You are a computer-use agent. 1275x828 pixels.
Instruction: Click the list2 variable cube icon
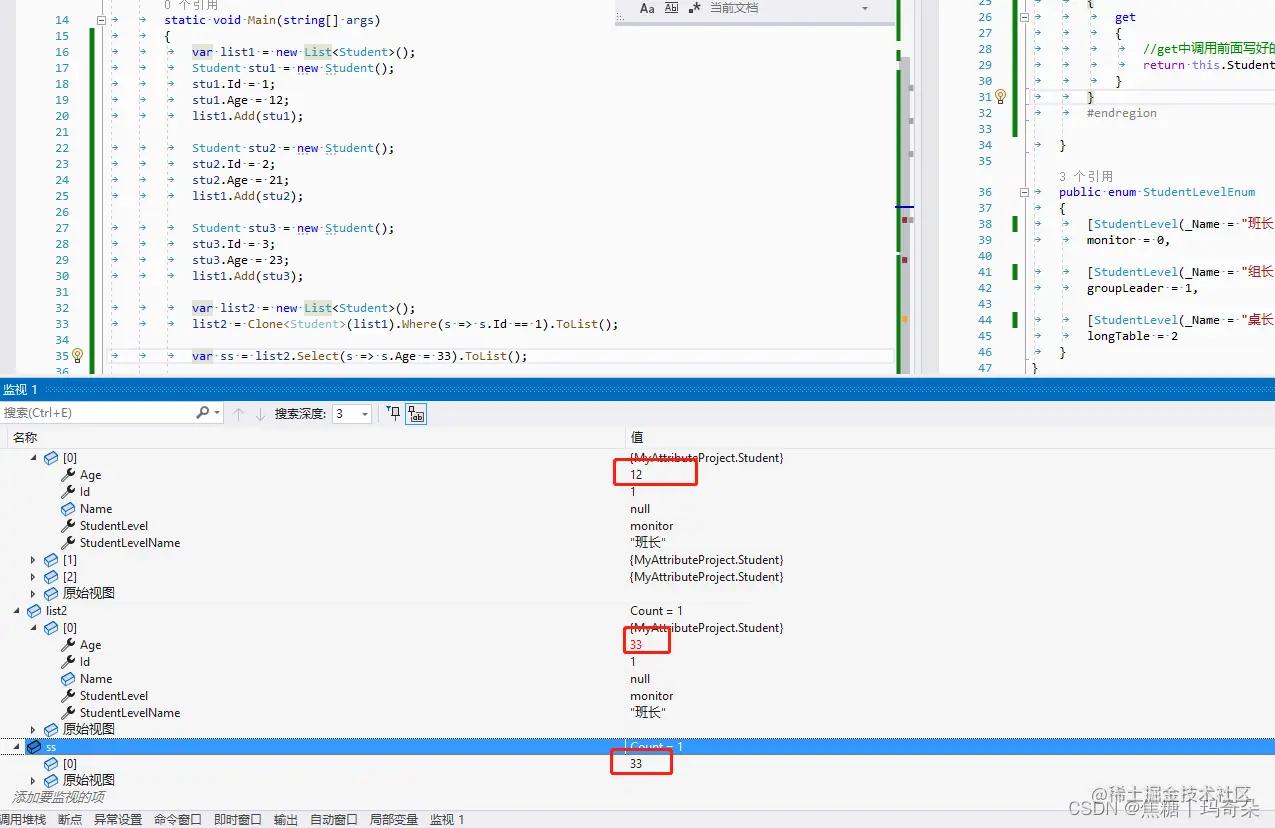(x=33, y=611)
